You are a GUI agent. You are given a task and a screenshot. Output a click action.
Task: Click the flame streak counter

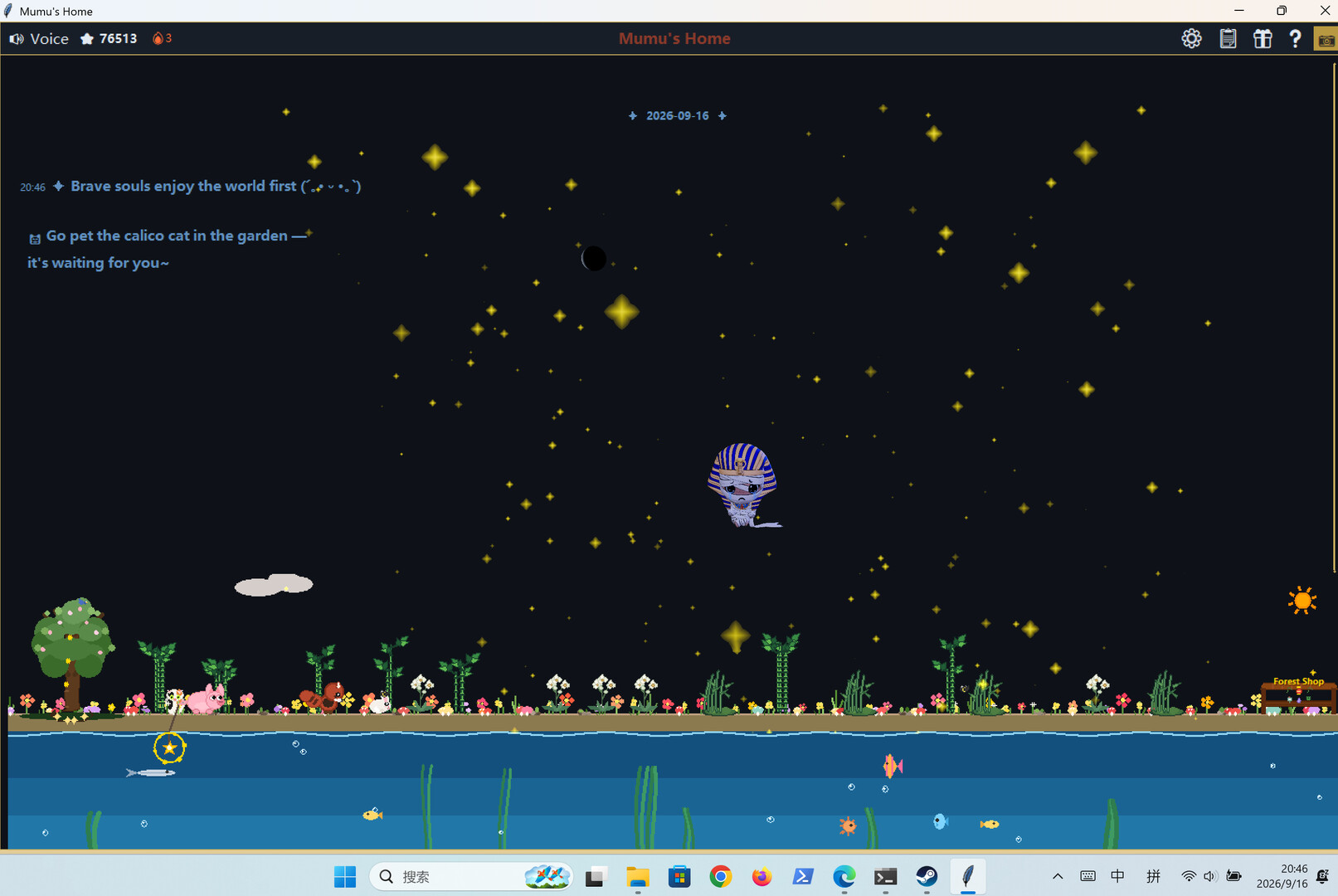click(x=162, y=38)
